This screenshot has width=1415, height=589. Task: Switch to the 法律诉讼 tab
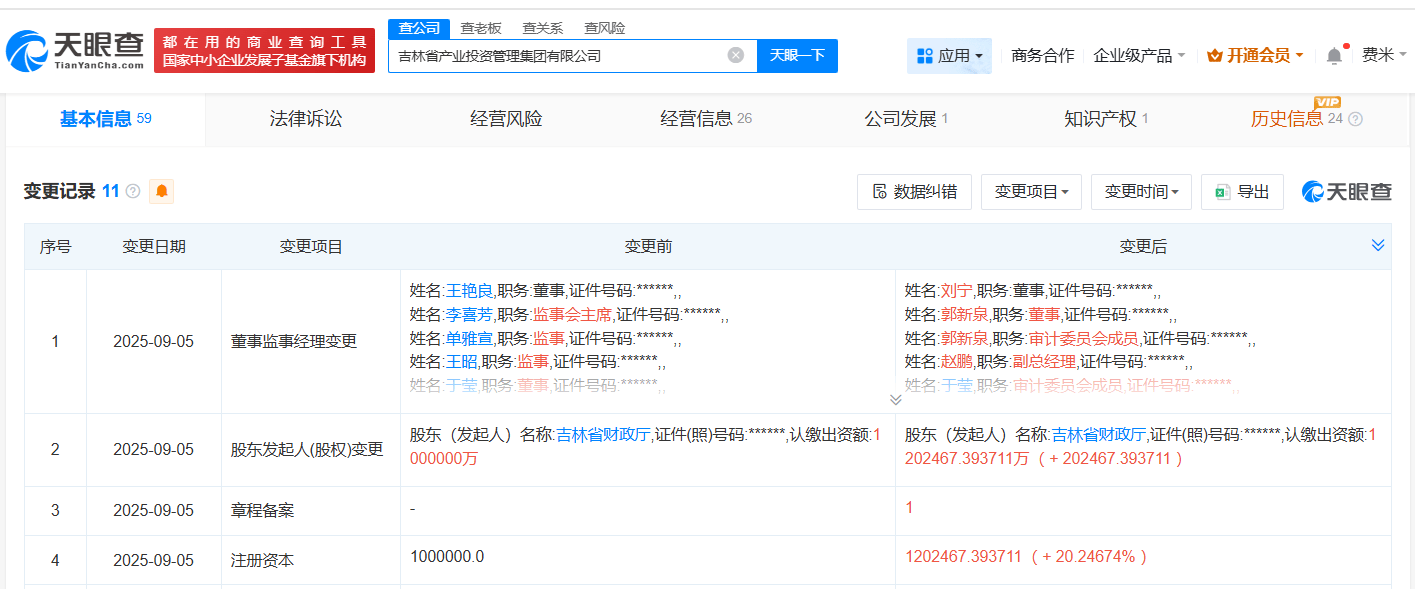pyautogui.click(x=306, y=119)
